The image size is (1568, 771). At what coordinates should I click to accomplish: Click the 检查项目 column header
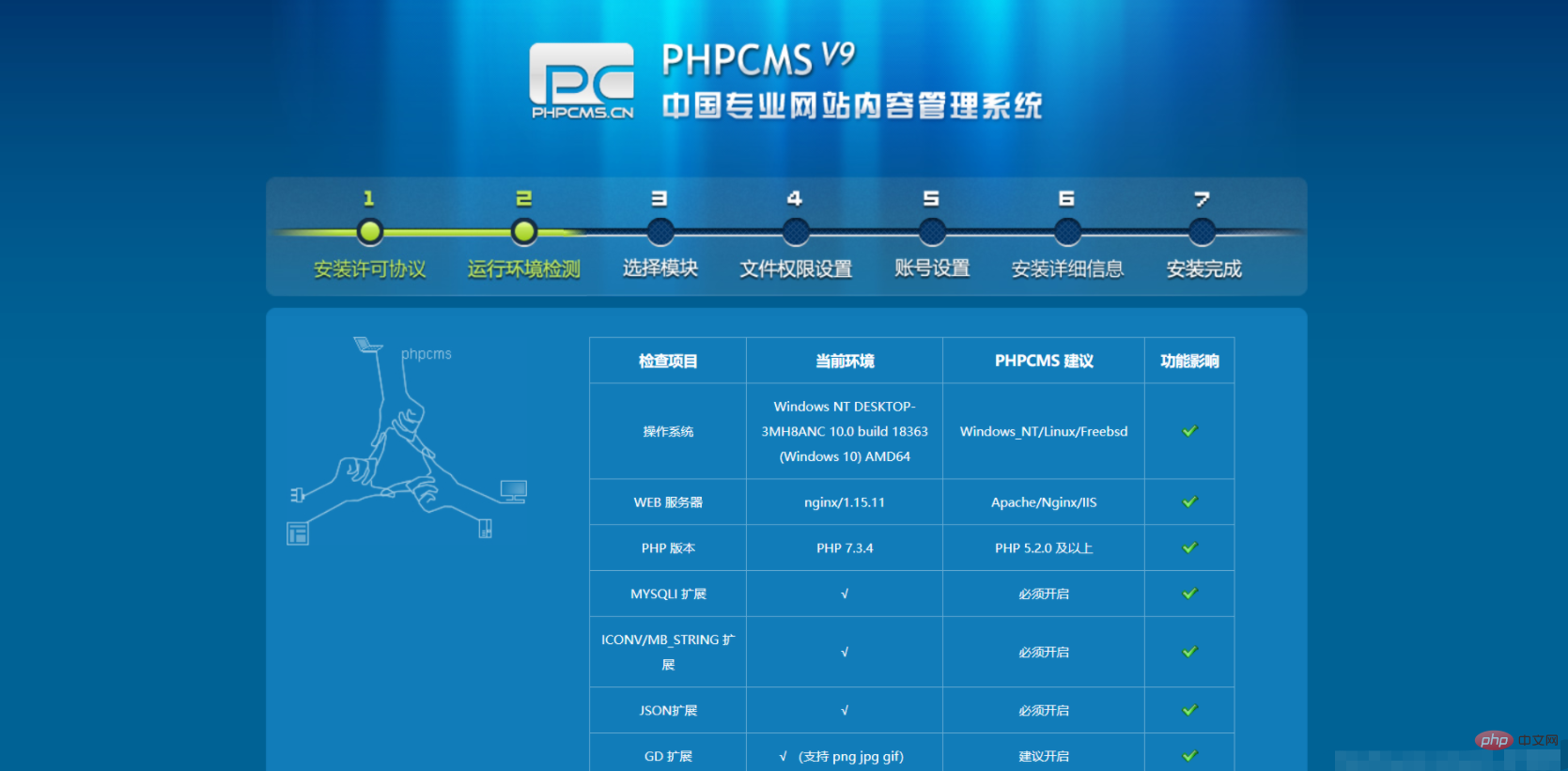668,361
